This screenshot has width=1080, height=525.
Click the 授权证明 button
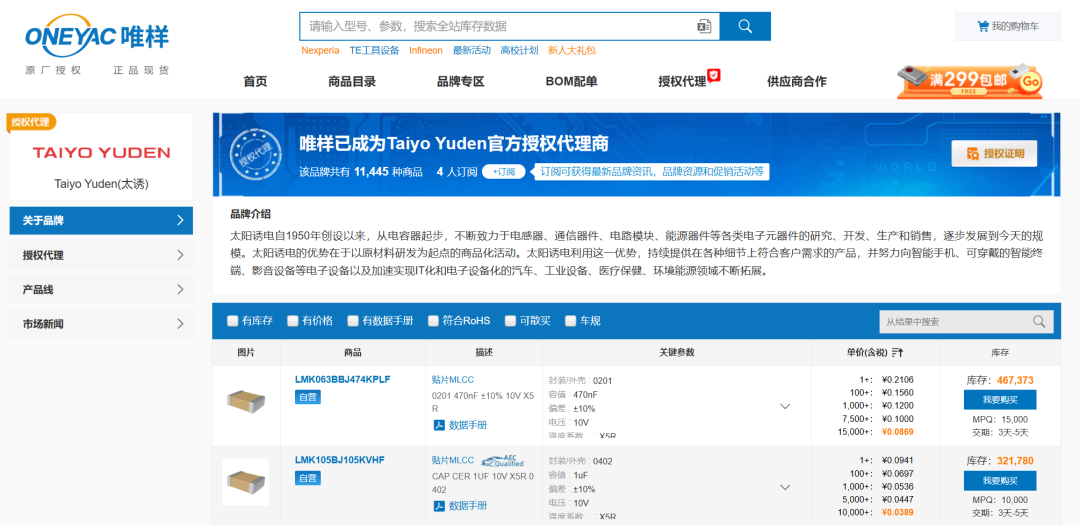[994, 154]
